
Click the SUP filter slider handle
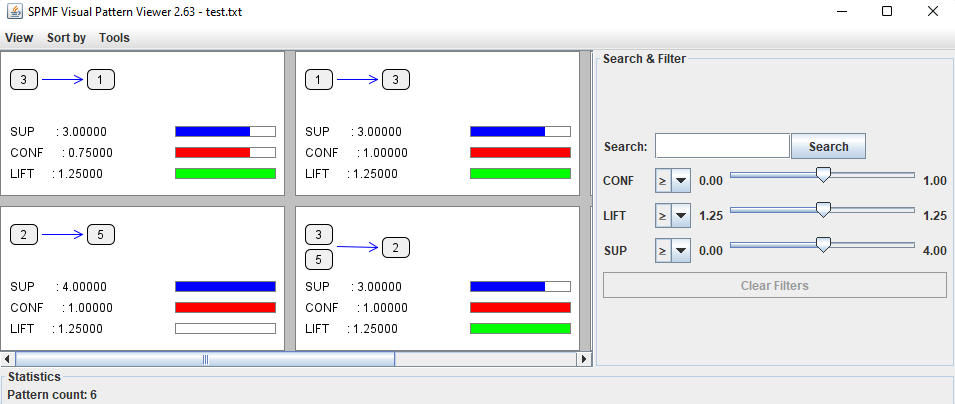tap(823, 245)
